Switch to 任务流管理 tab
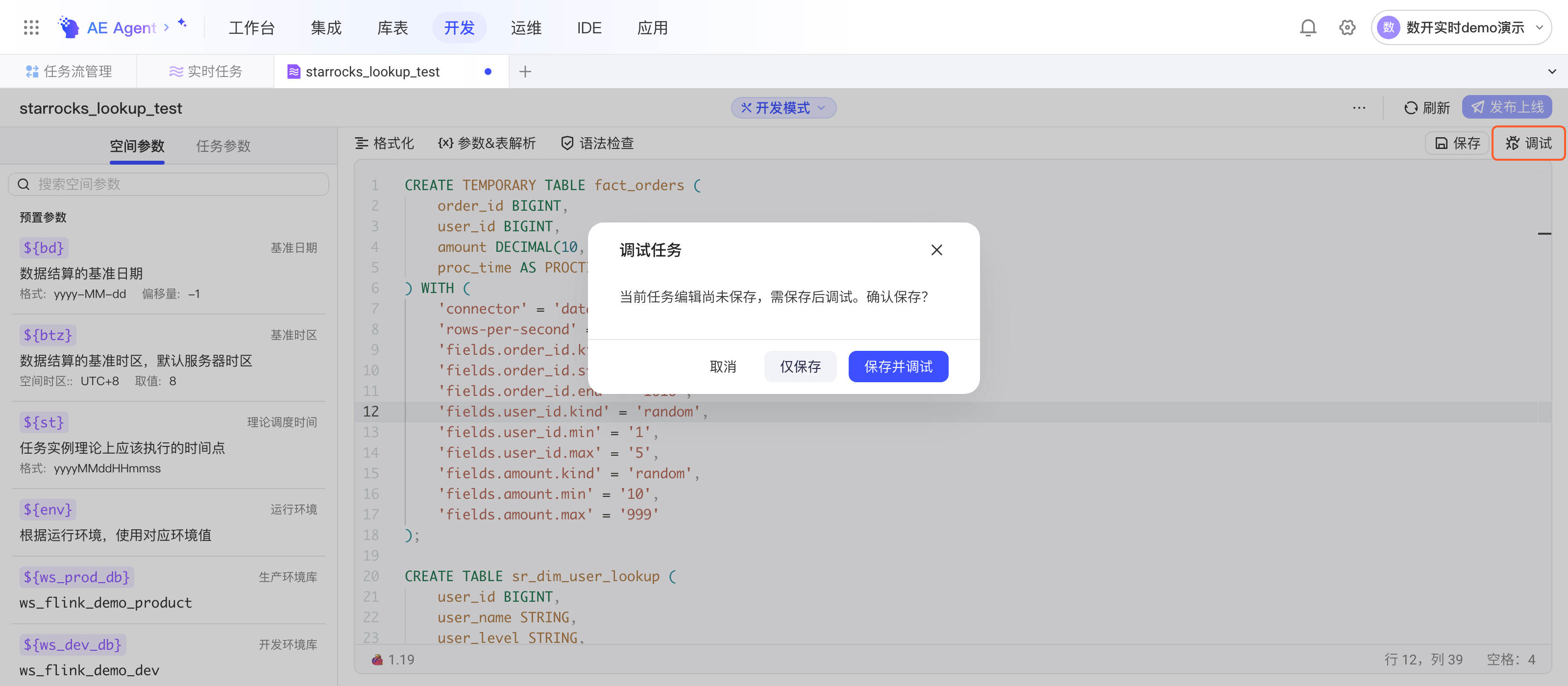Image resolution: width=1568 pixels, height=686 pixels. click(x=68, y=72)
